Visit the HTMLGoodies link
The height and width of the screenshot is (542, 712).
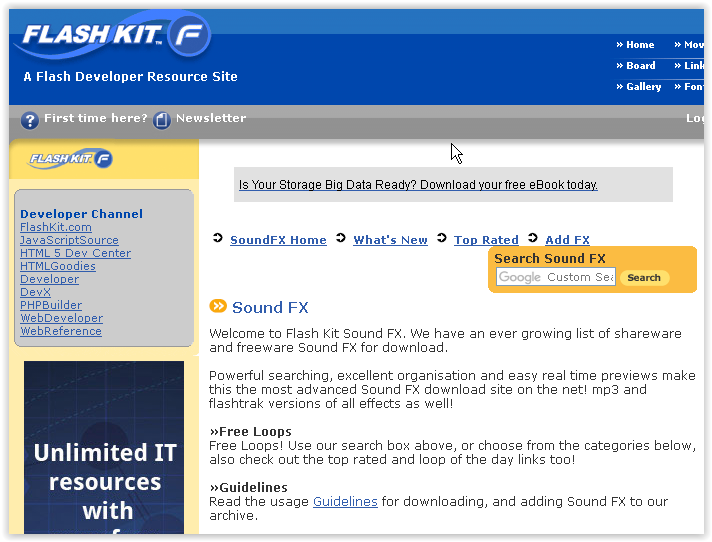tap(58, 266)
